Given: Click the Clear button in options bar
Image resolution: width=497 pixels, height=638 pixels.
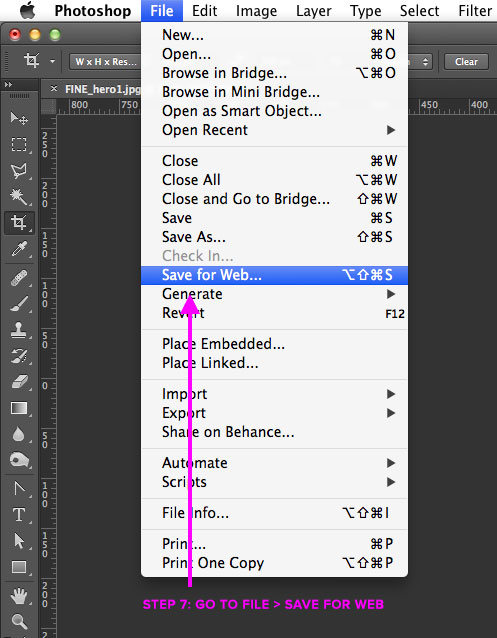Looking at the screenshot, I should pyautogui.click(x=466, y=62).
